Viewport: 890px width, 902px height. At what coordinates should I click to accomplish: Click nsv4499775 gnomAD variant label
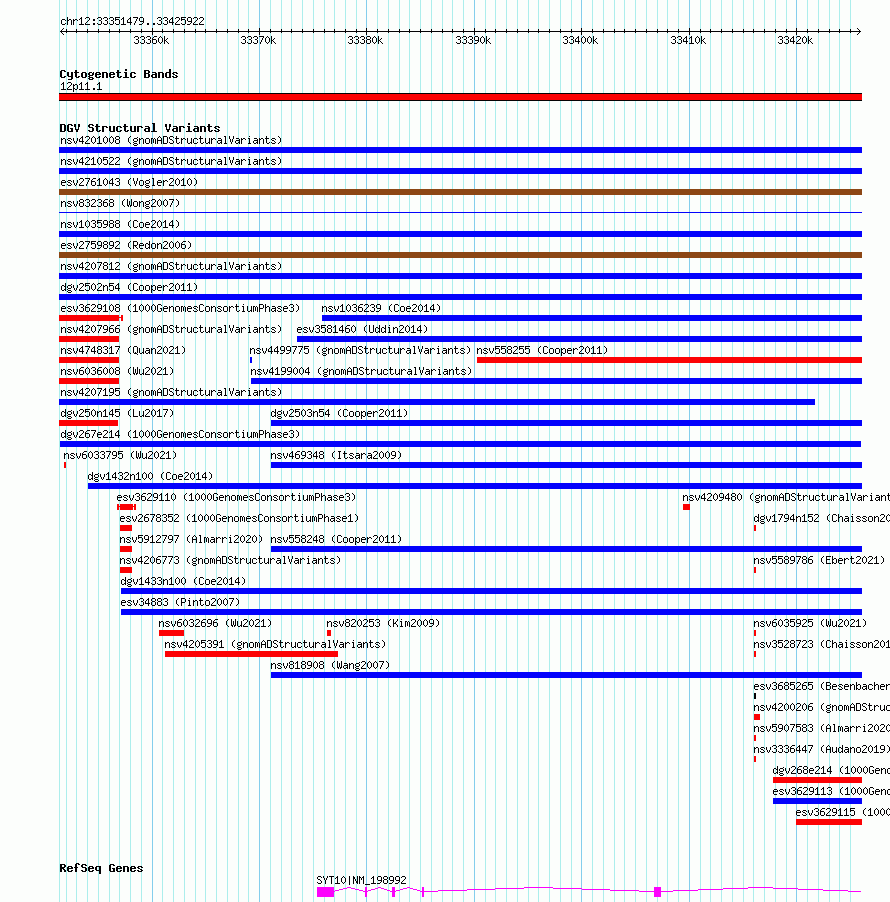click(360, 350)
